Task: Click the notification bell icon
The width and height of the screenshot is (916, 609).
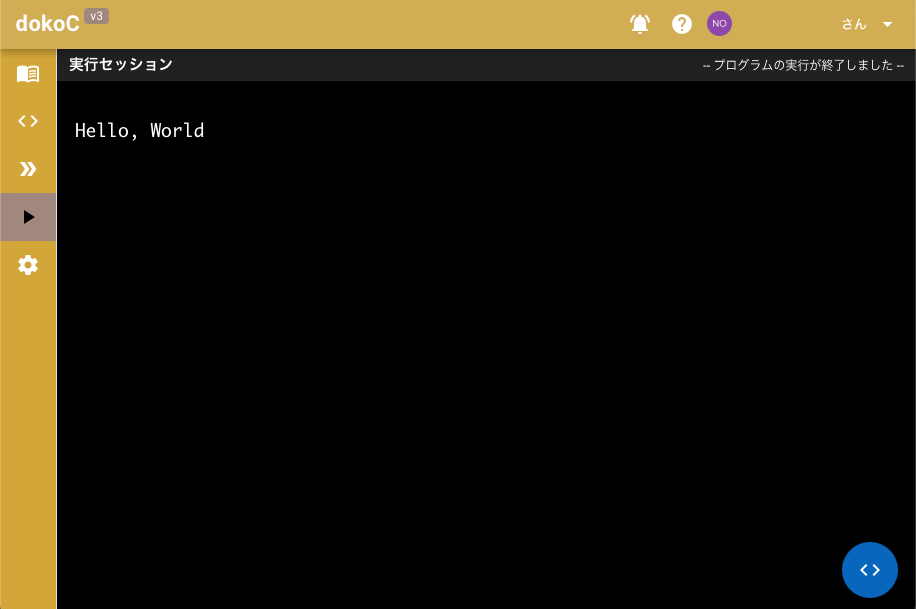Action: (640, 24)
